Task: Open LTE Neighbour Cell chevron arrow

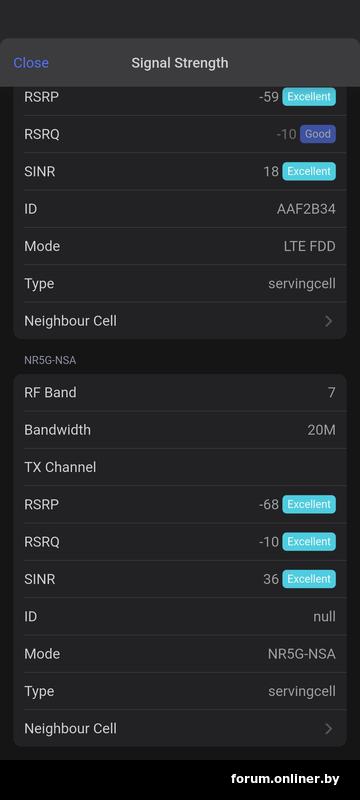Action: (328, 321)
